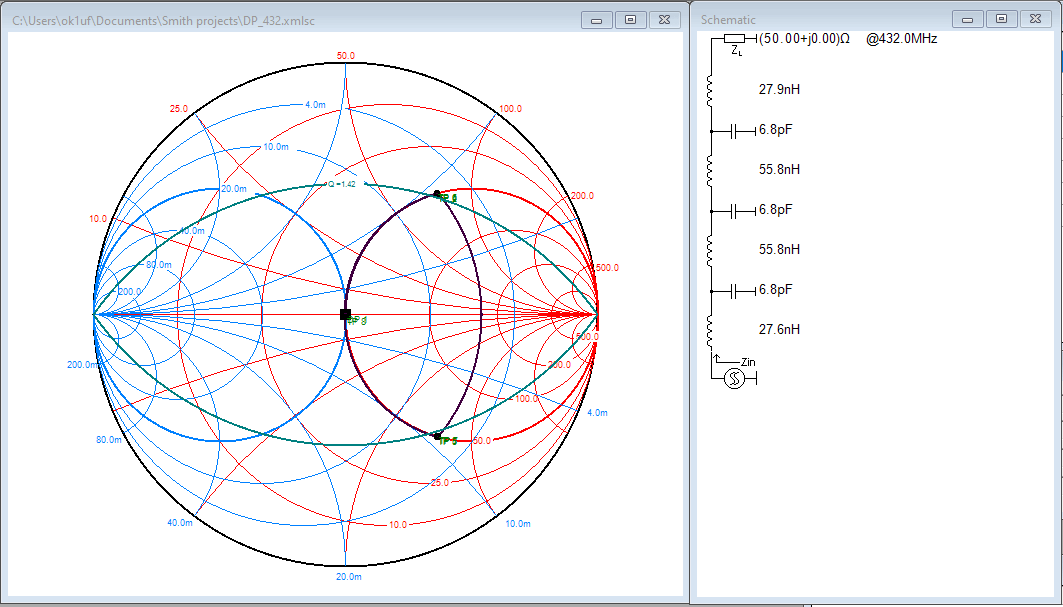Image resolution: width=1063 pixels, height=607 pixels.
Task: Click the upper data point on Smith chart
Action: [x=437, y=194]
